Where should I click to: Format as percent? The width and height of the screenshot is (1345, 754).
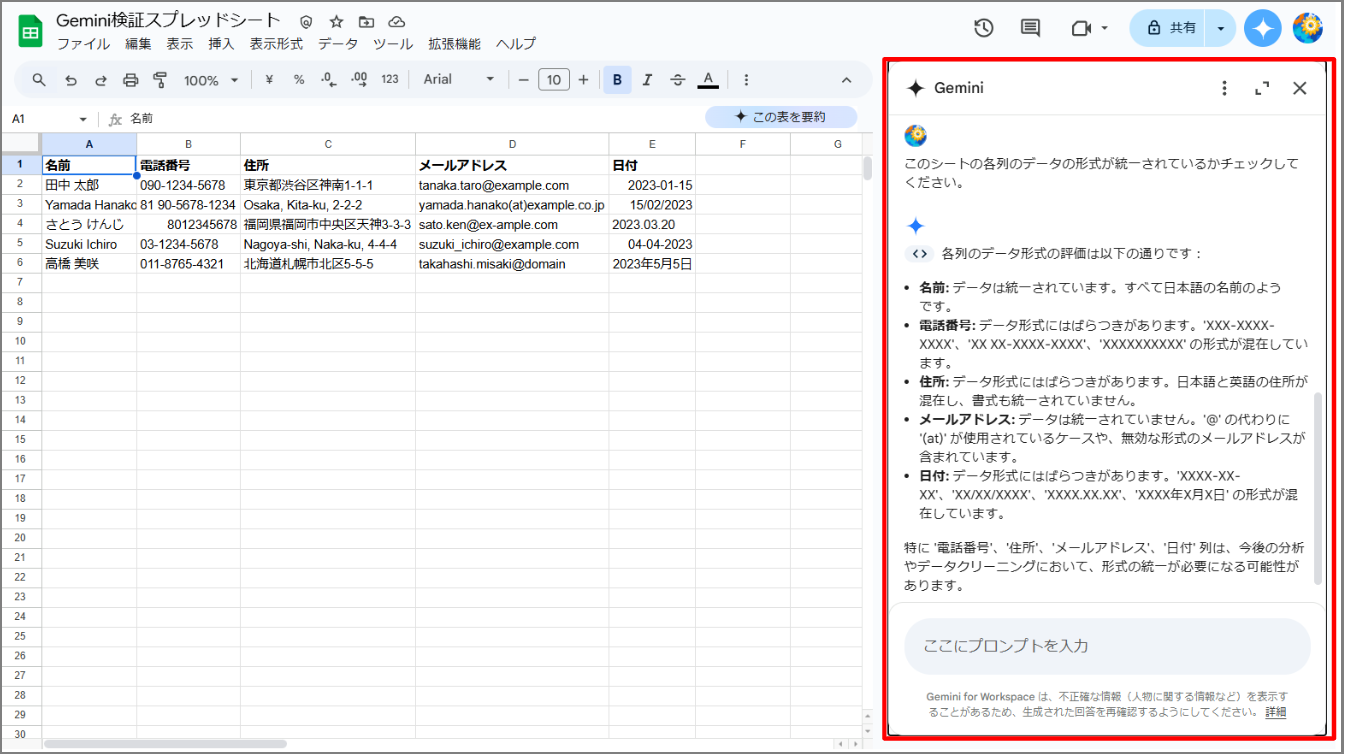tap(298, 80)
